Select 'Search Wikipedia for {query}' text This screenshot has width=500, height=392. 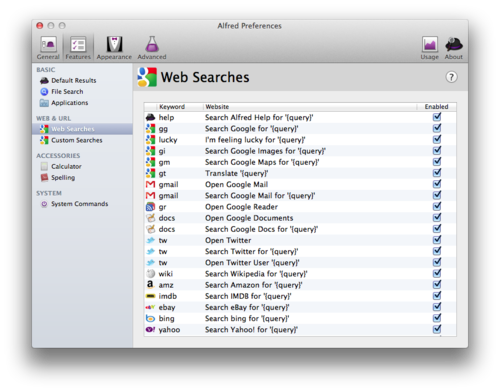point(256,274)
